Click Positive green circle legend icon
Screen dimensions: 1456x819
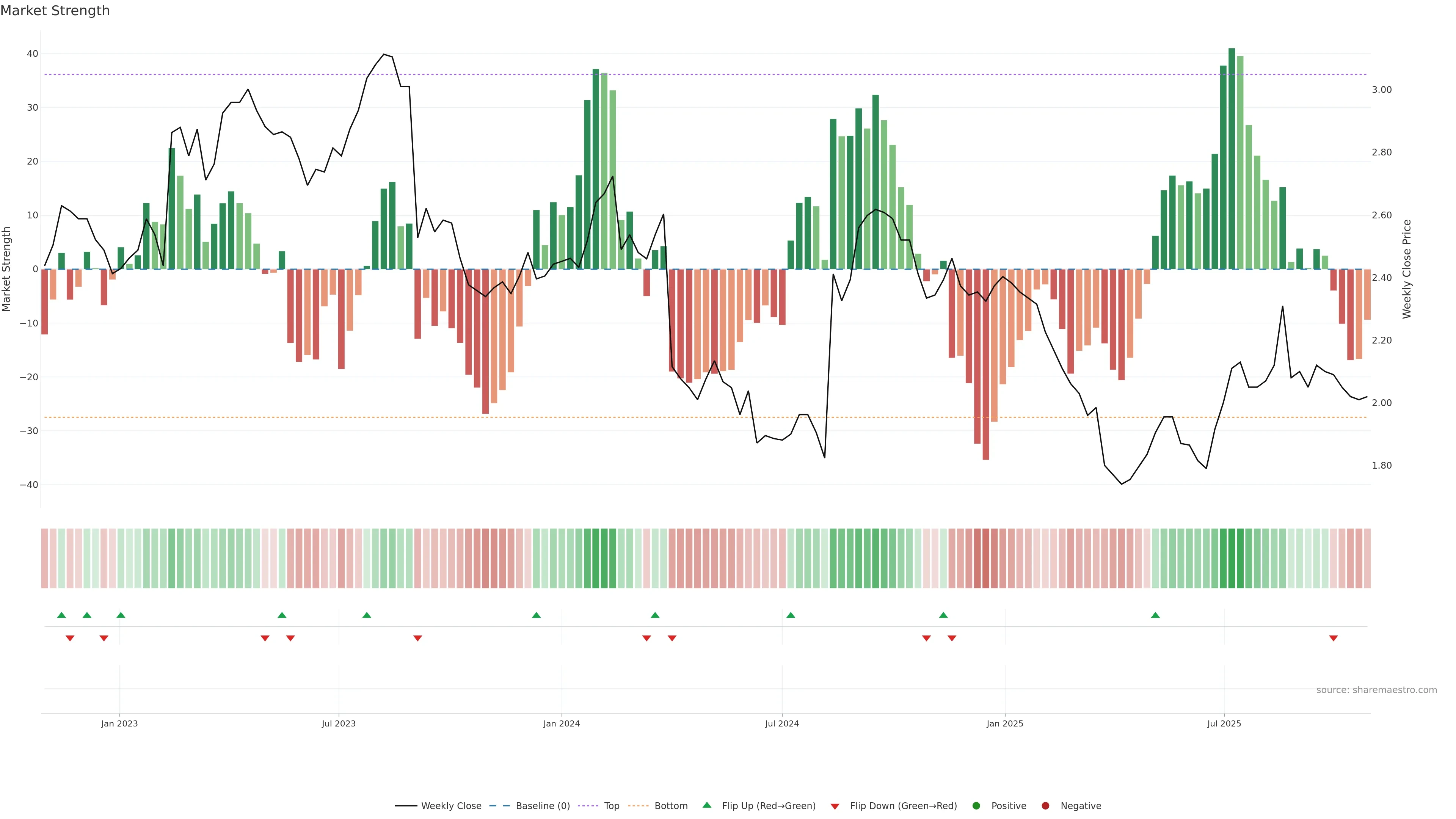click(976, 806)
